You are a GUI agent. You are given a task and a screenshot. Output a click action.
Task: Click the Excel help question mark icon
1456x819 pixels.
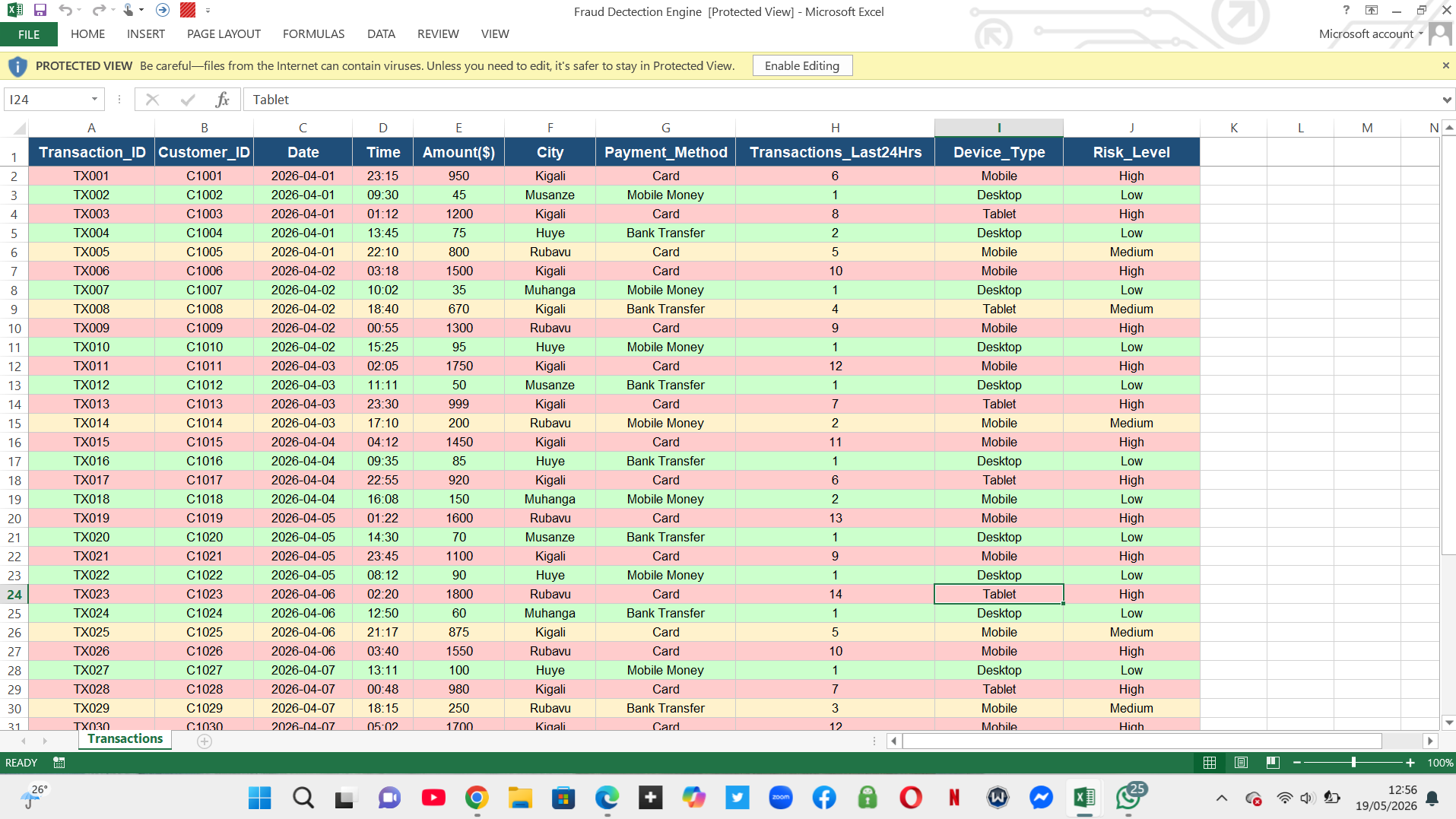(1346, 11)
